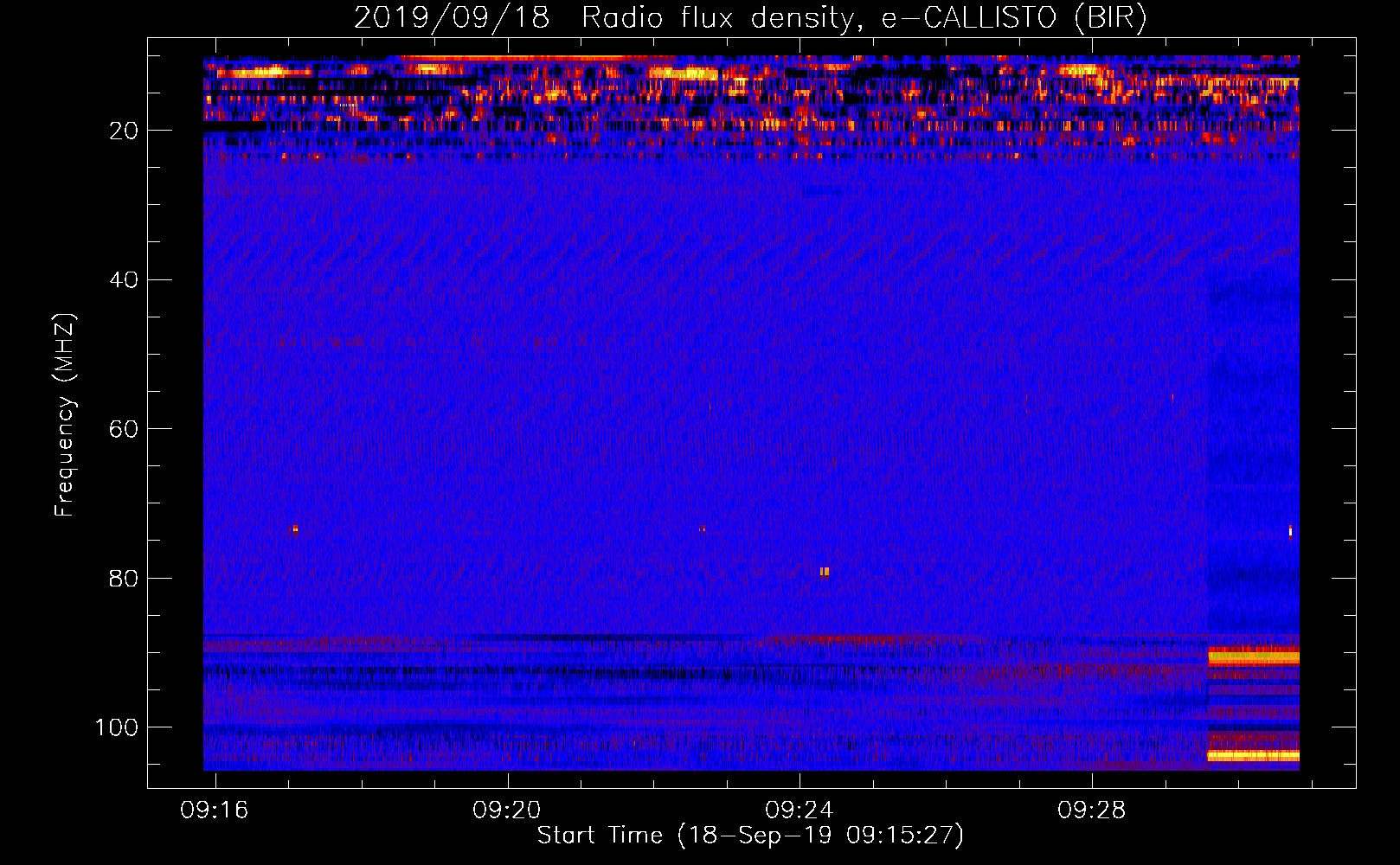Image resolution: width=1400 pixels, height=865 pixels.
Task: Click the bright spot near 80 MHz at 09:24
Action: tap(825, 571)
